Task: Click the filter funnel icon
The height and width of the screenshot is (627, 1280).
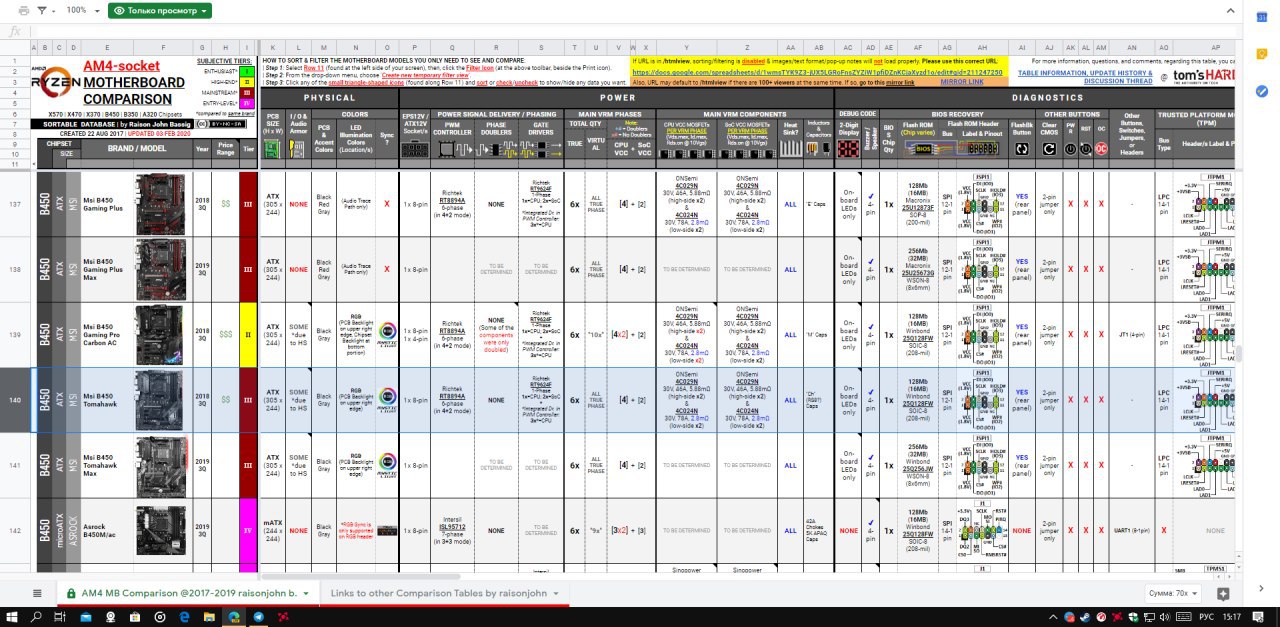Action: tap(41, 10)
